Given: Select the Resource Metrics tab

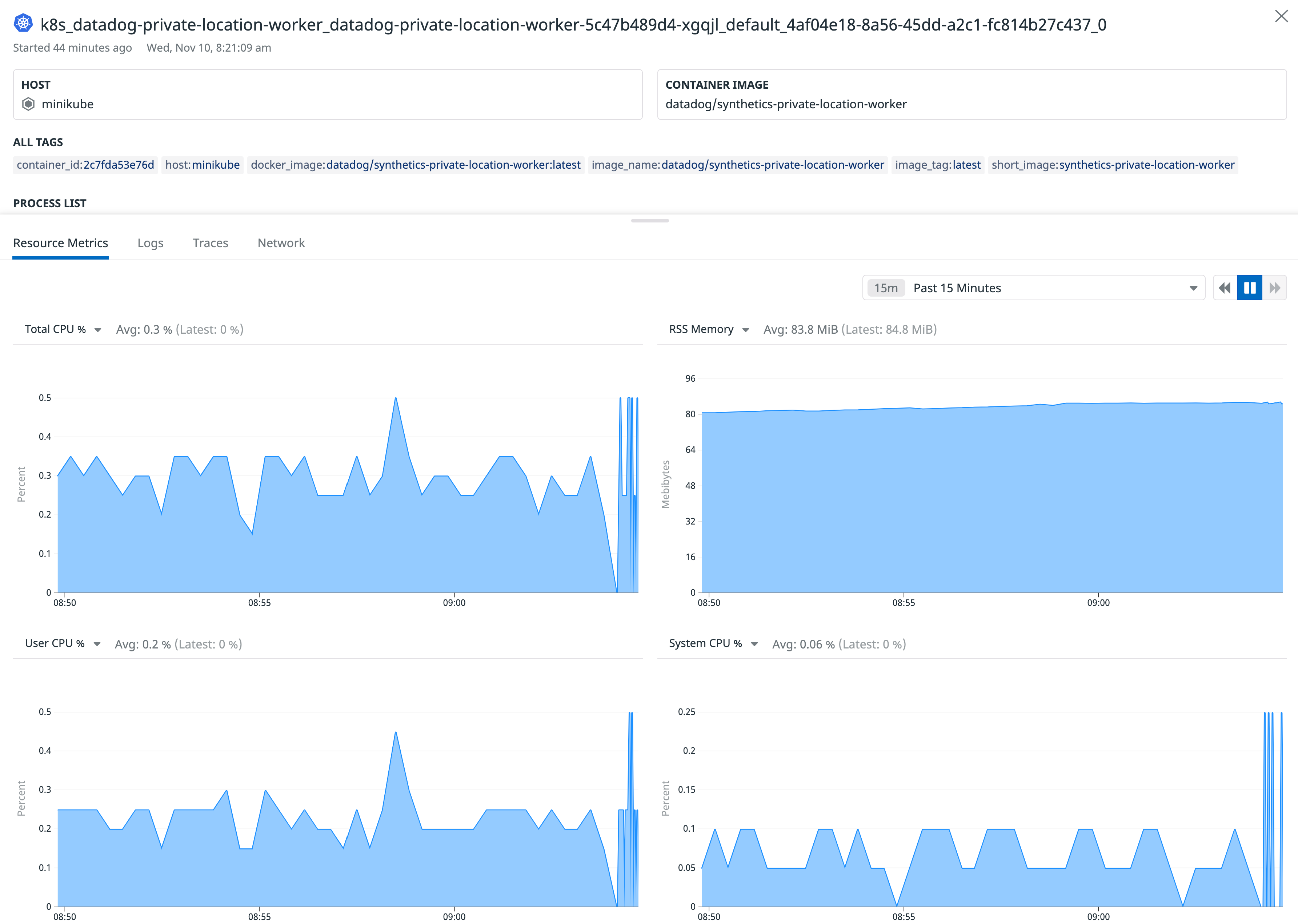Looking at the screenshot, I should coord(61,243).
